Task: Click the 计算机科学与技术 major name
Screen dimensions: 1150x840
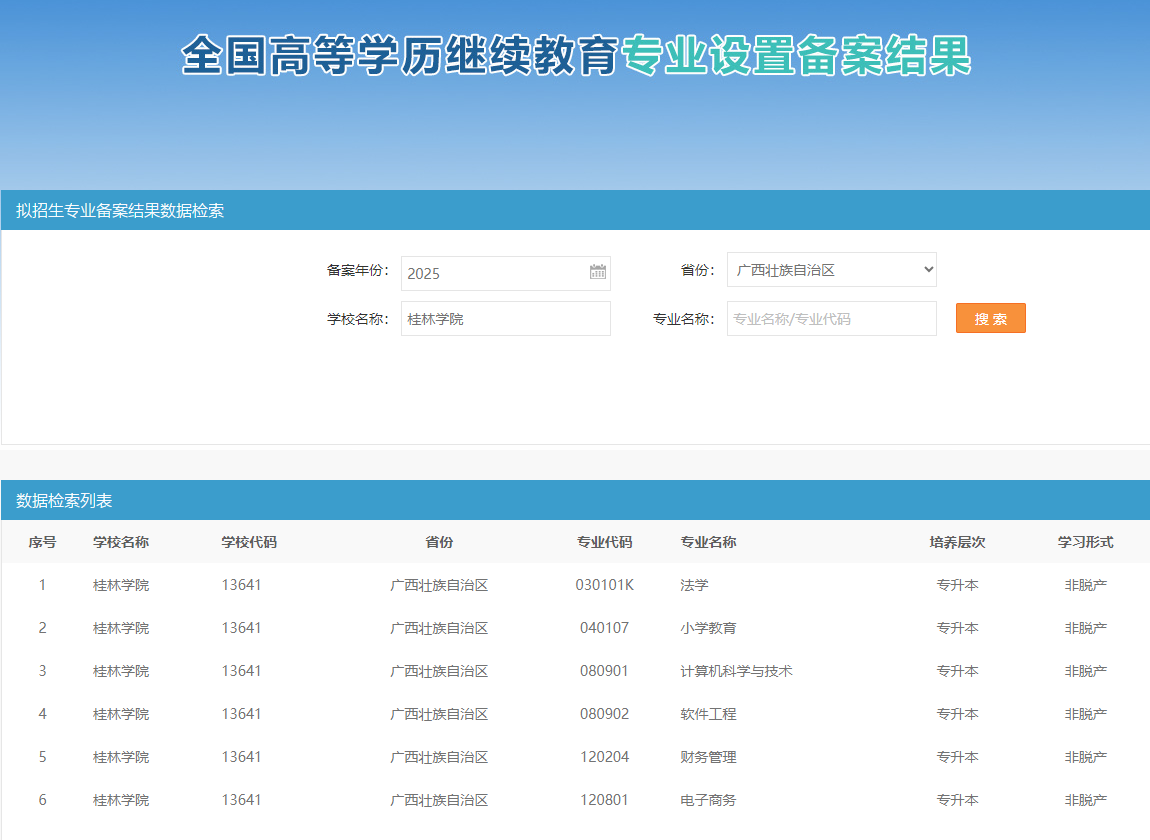Action: tap(736, 671)
